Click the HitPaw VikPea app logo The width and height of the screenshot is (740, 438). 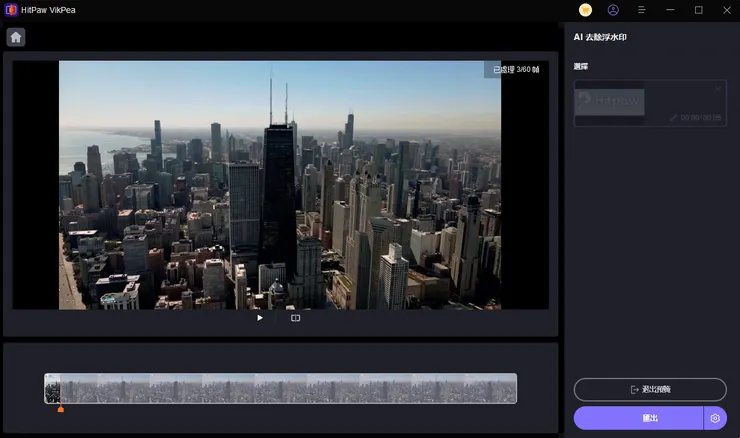coord(10,10)
